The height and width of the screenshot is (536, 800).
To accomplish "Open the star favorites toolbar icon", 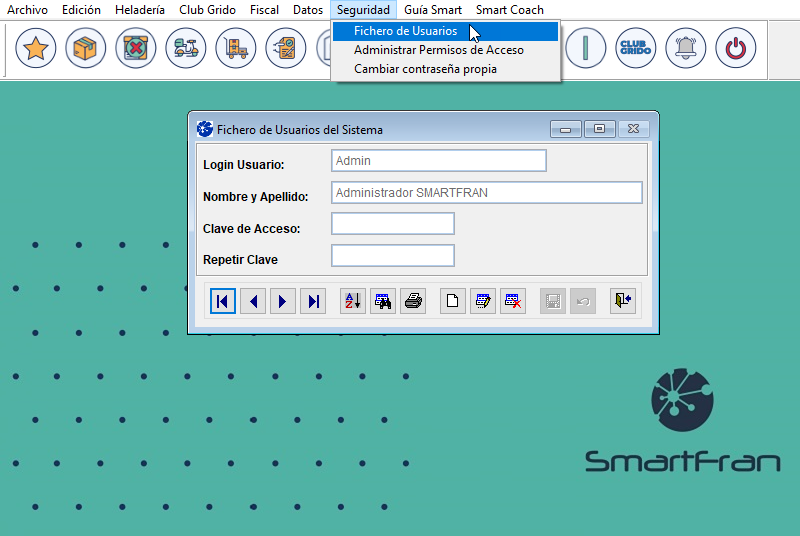I will 36,48.
